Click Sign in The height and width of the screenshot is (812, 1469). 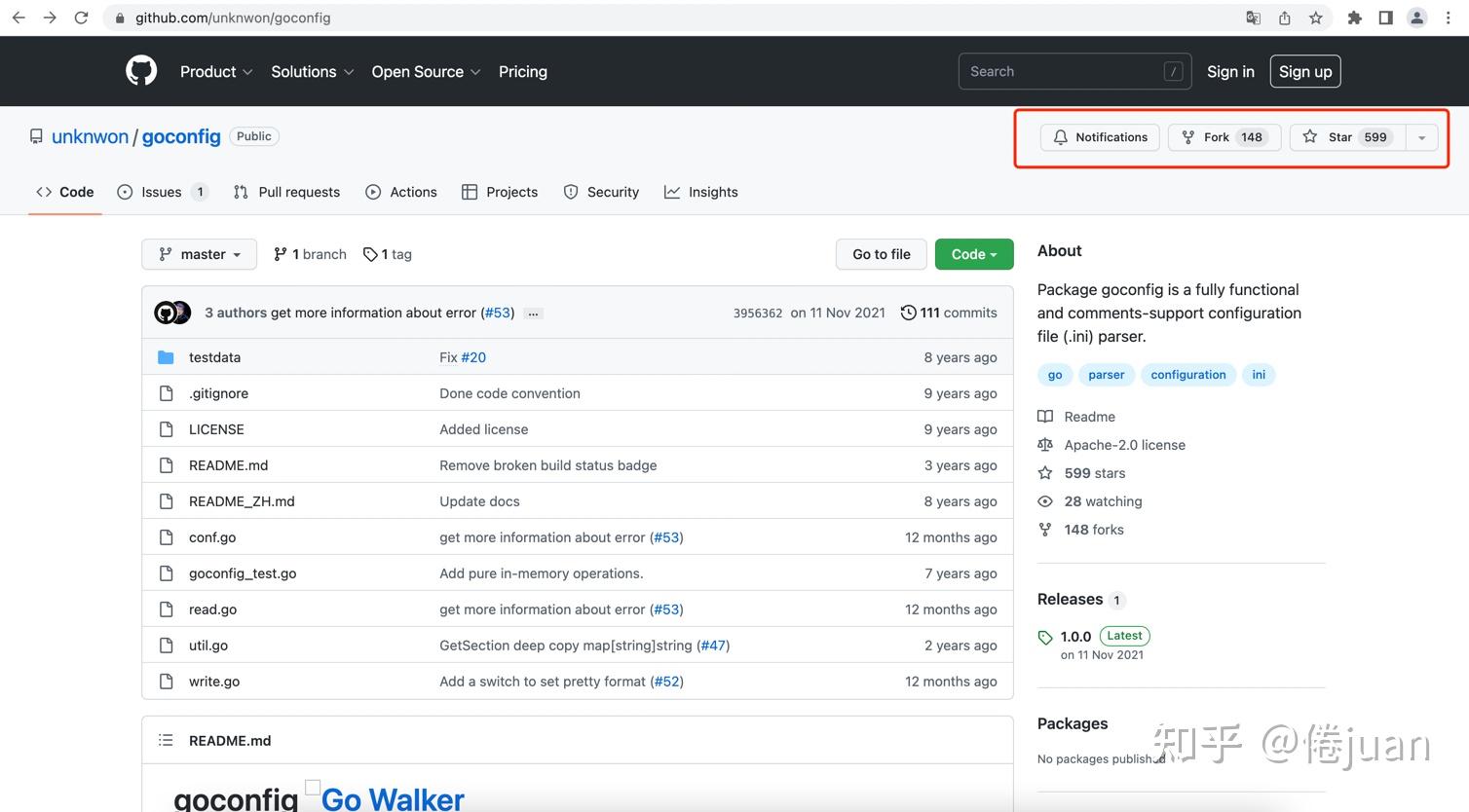1230,71
